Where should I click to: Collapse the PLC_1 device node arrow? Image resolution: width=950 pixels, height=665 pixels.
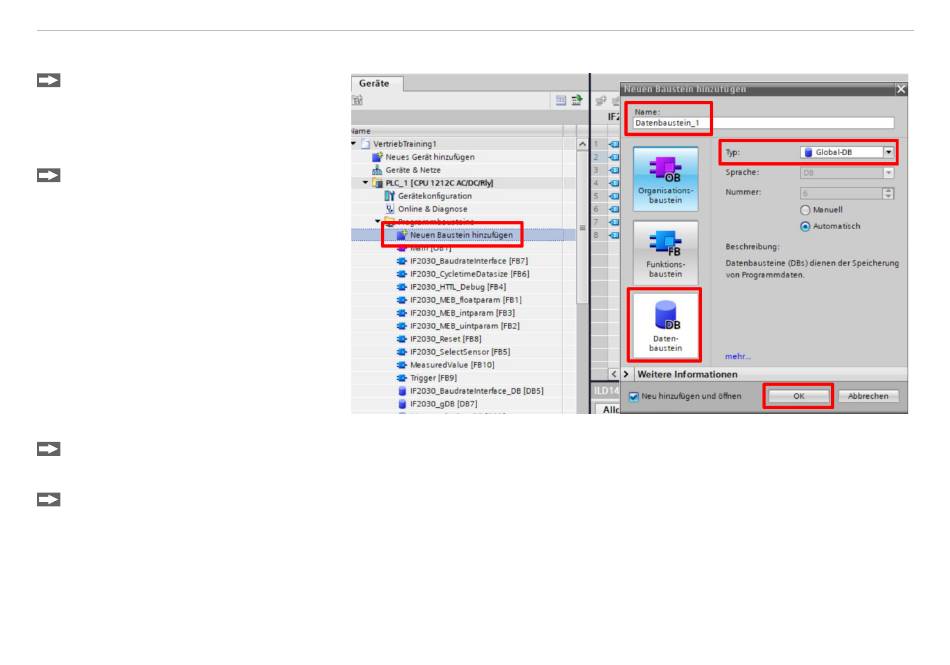point(365,182)
